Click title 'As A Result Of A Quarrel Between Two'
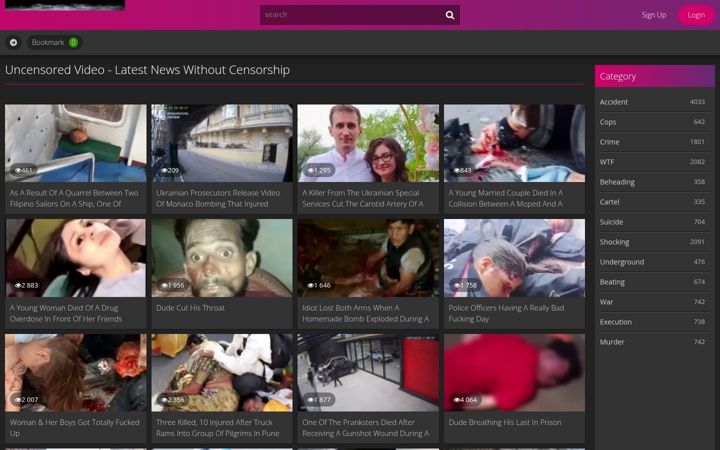 [74, 193]
